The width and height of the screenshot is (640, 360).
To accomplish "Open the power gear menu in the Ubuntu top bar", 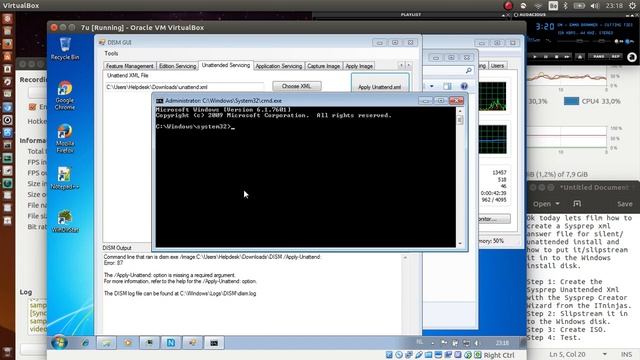I will pyautogui.click(x=632, y=6).
